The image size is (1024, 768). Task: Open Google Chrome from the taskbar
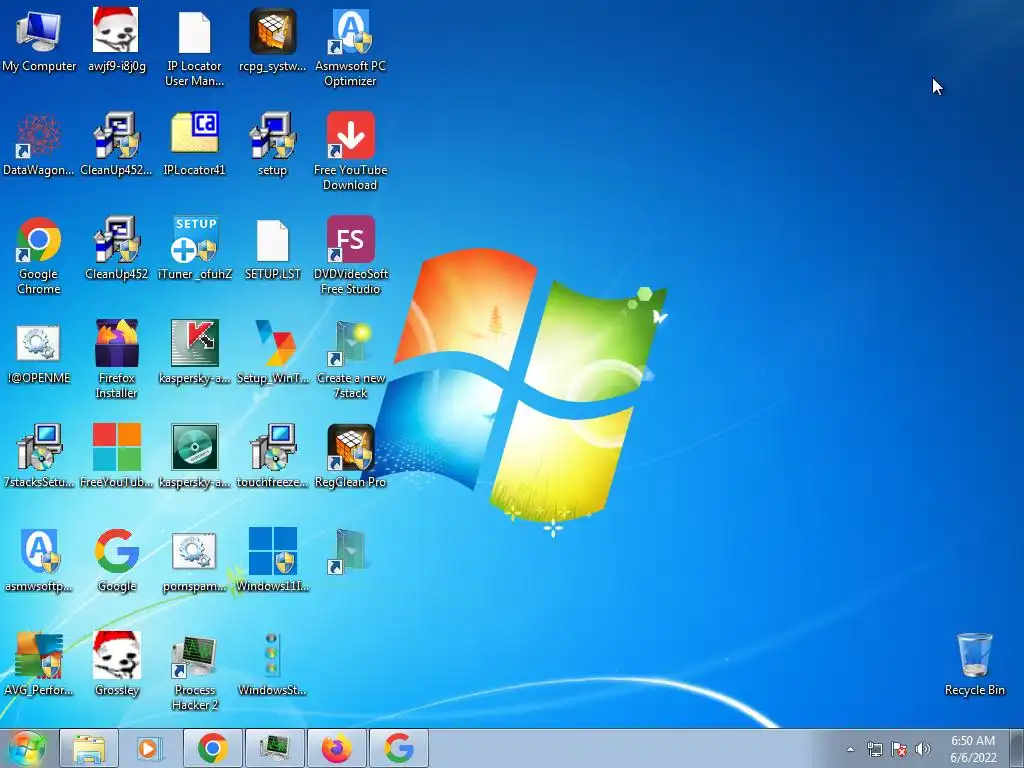coord(212,748)
